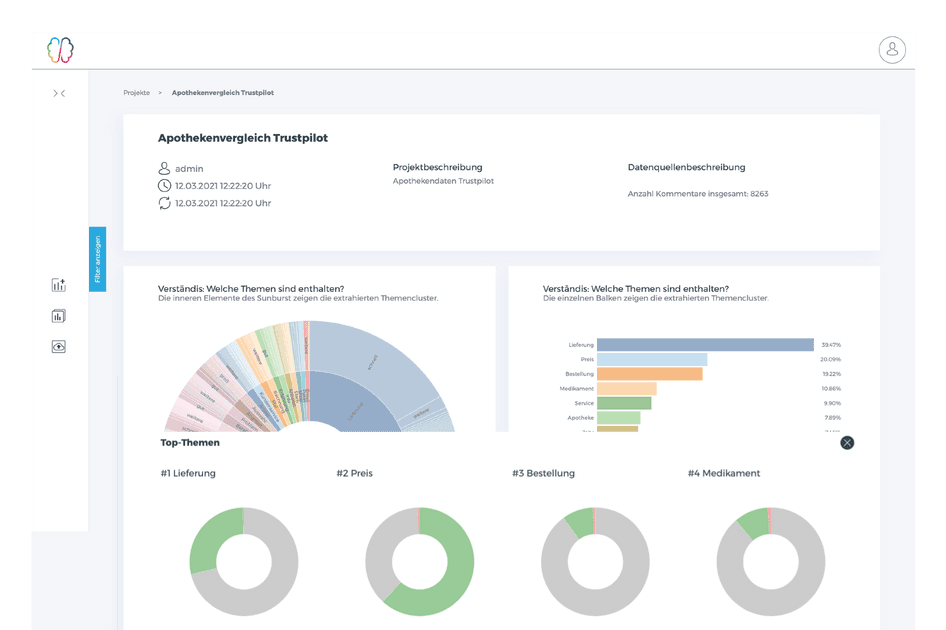
Task: Select Apothekenvergleich Trustpilot breadcrumb item
Action: pyautogui.click(x=222, y=92)
